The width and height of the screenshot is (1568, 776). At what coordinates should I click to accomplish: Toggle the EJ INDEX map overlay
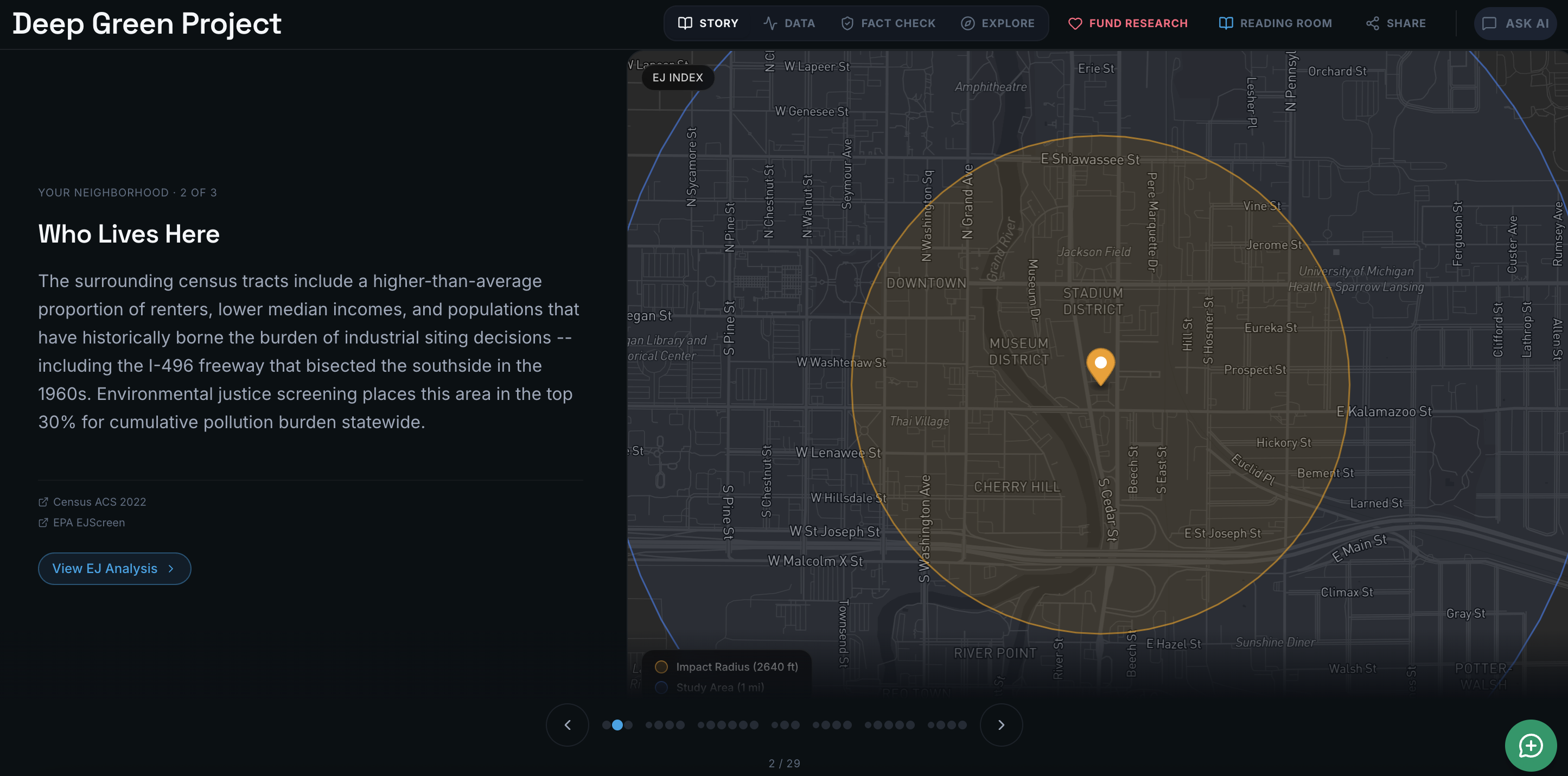[x=678, y=77]
